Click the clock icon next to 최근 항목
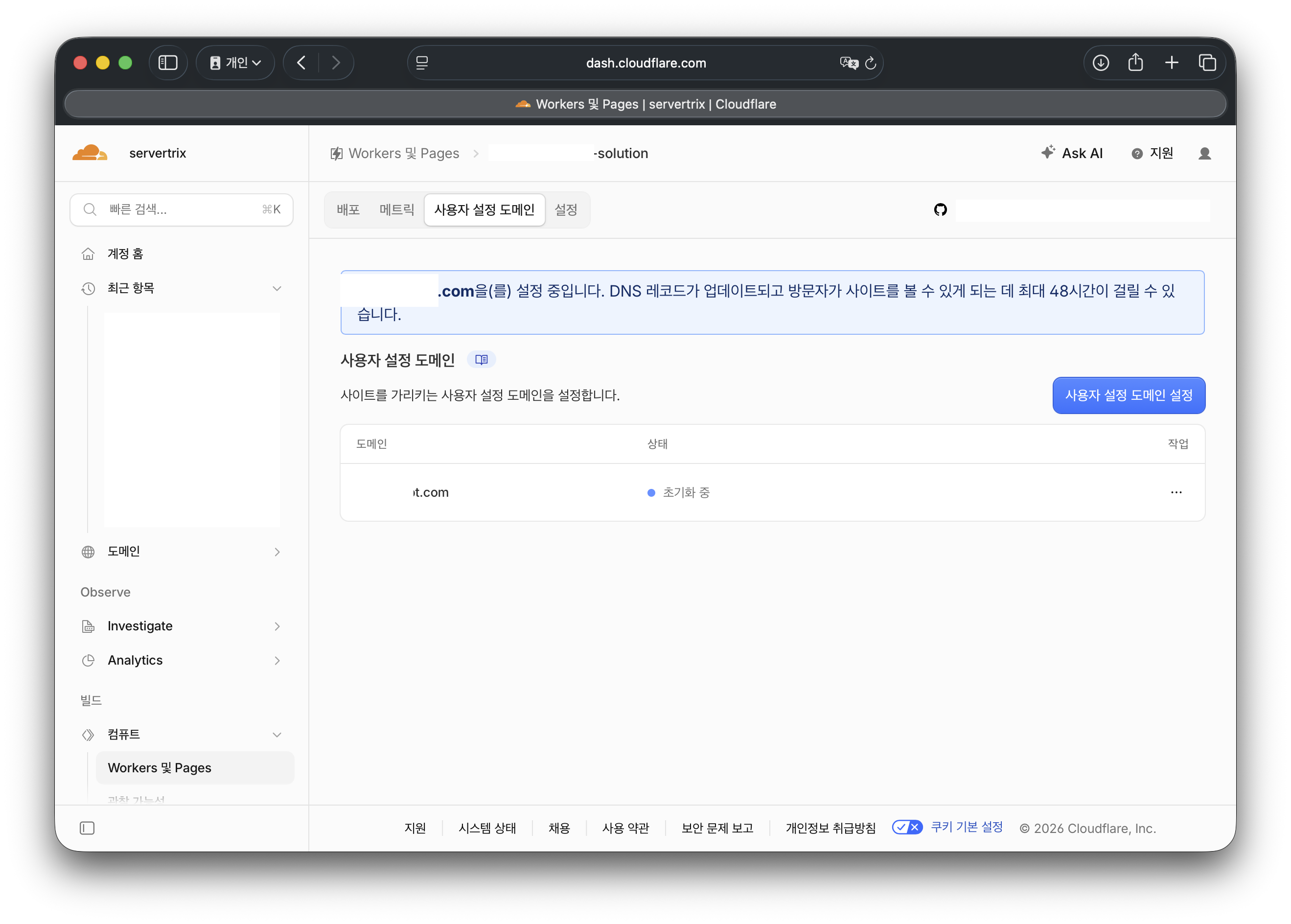Viewport: 1291px width, 924px height. point(88,288)
